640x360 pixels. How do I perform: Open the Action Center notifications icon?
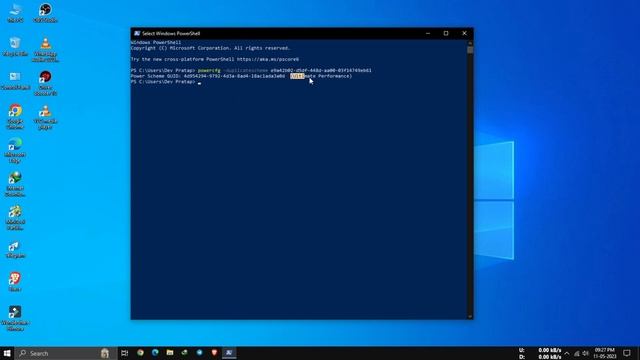627,353
